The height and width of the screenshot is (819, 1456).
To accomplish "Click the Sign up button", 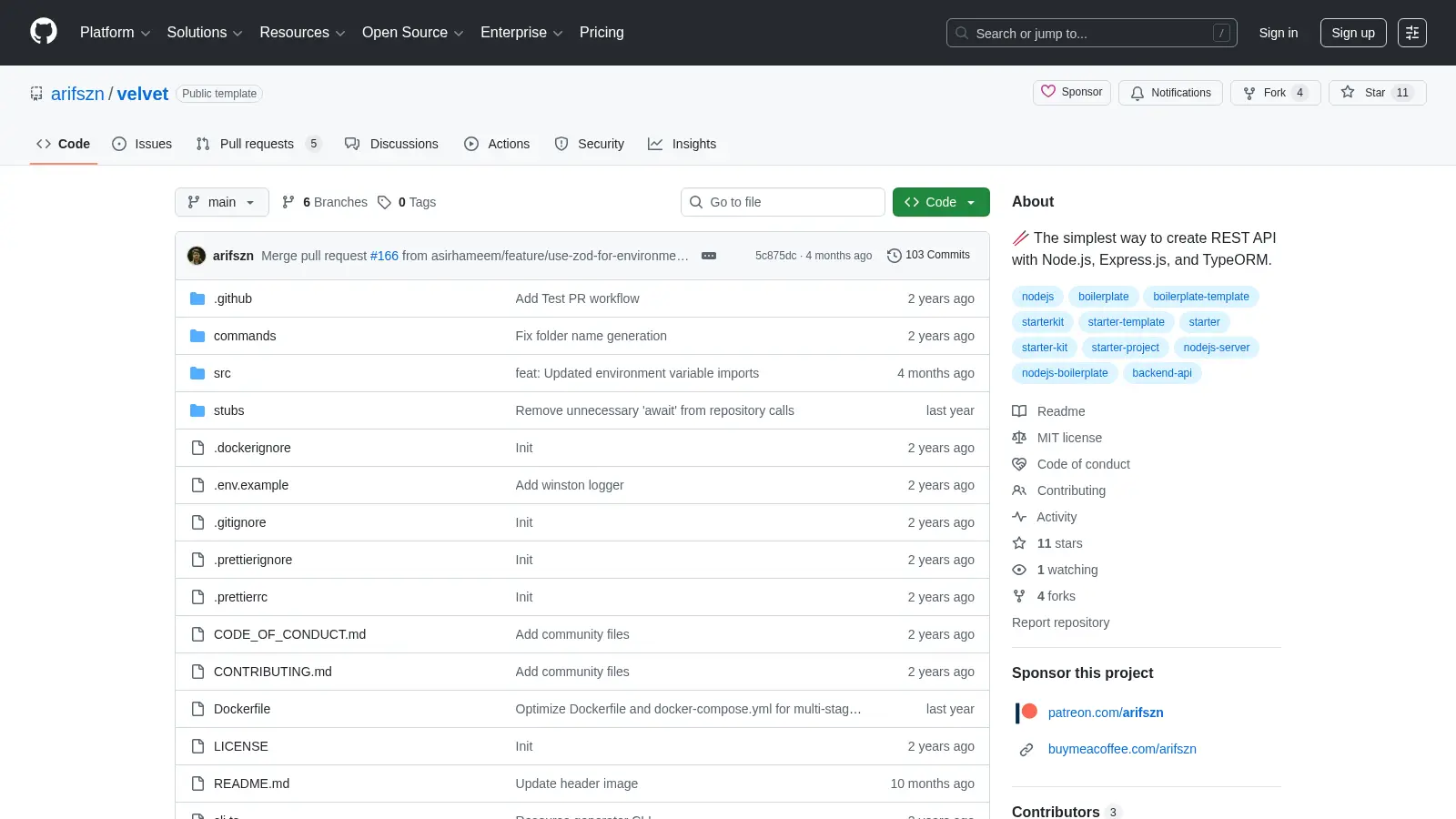I will tap(1353, 33).
